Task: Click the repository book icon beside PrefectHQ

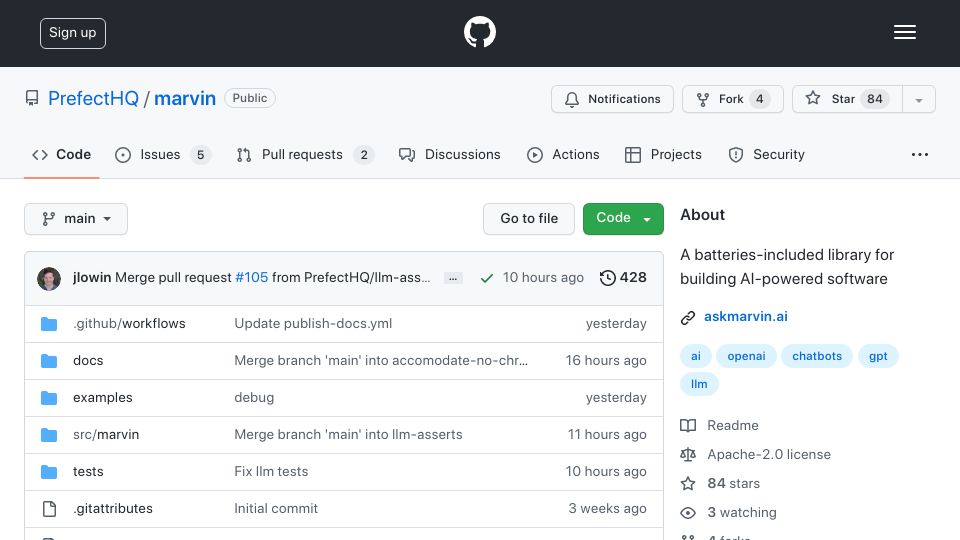Action: (x=32, y=98)
